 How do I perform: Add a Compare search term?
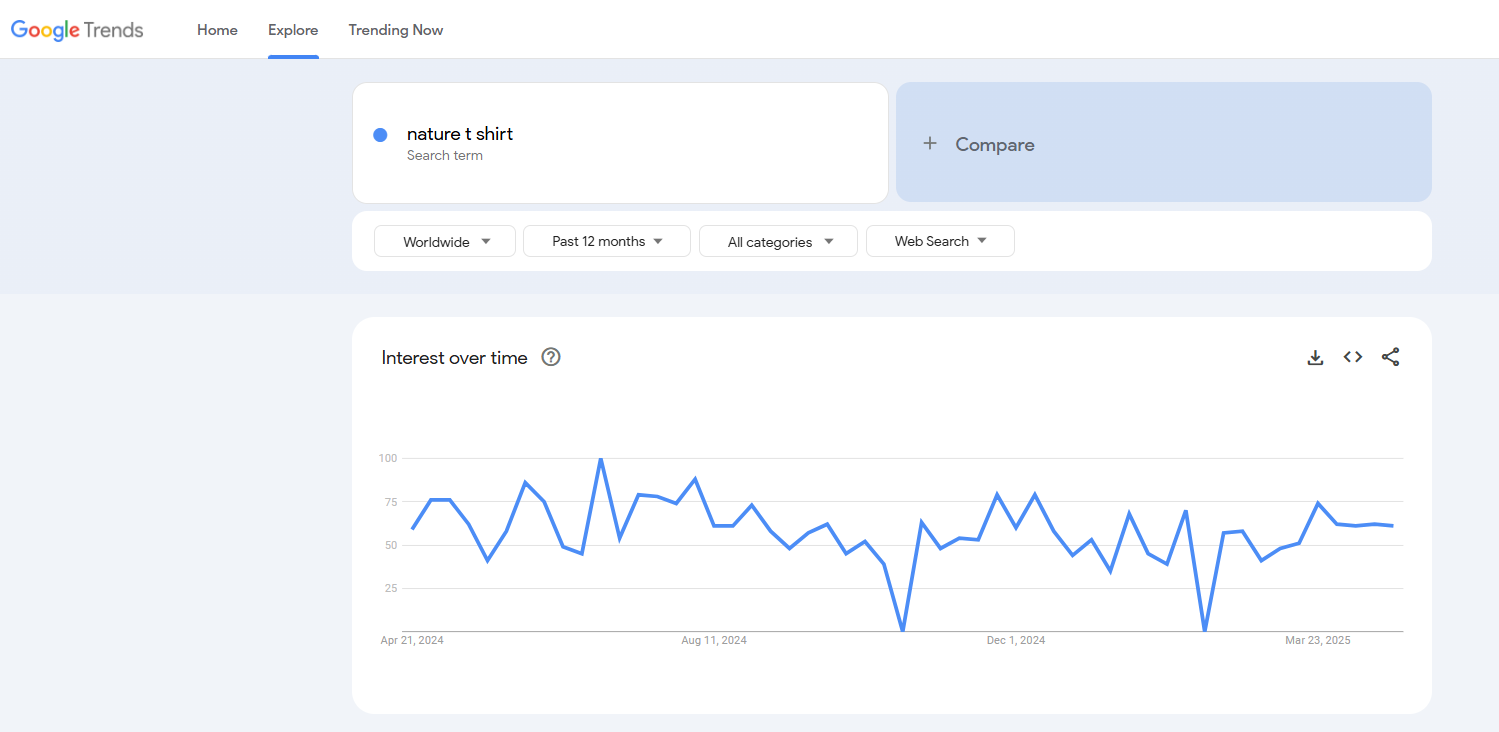1164,142
